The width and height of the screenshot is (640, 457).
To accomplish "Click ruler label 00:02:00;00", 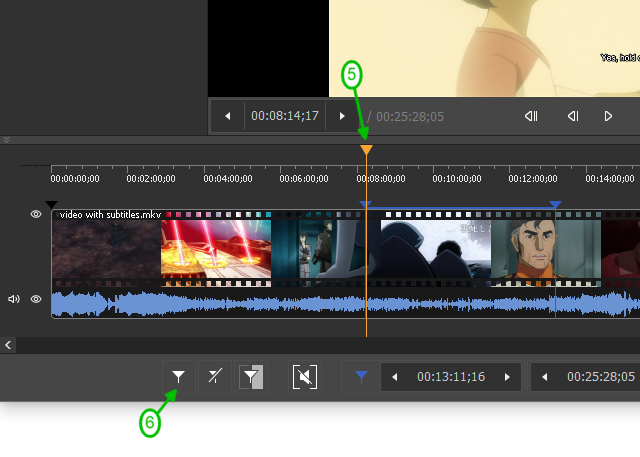I will pos(151,179).
